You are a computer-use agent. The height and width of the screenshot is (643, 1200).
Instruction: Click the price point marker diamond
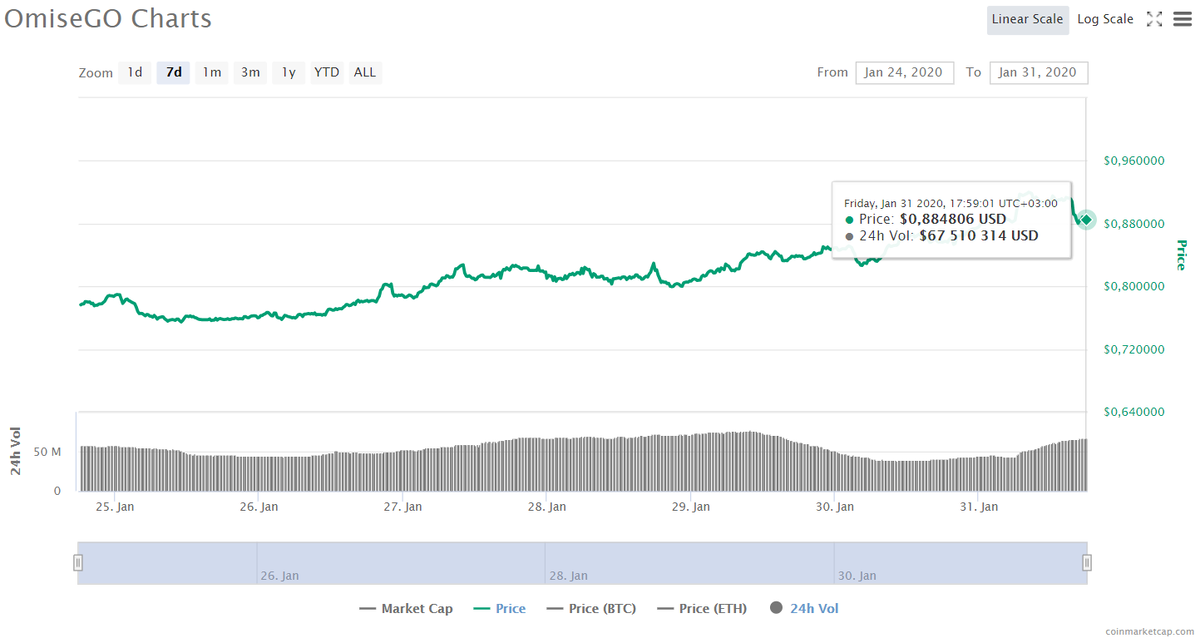1087,220
